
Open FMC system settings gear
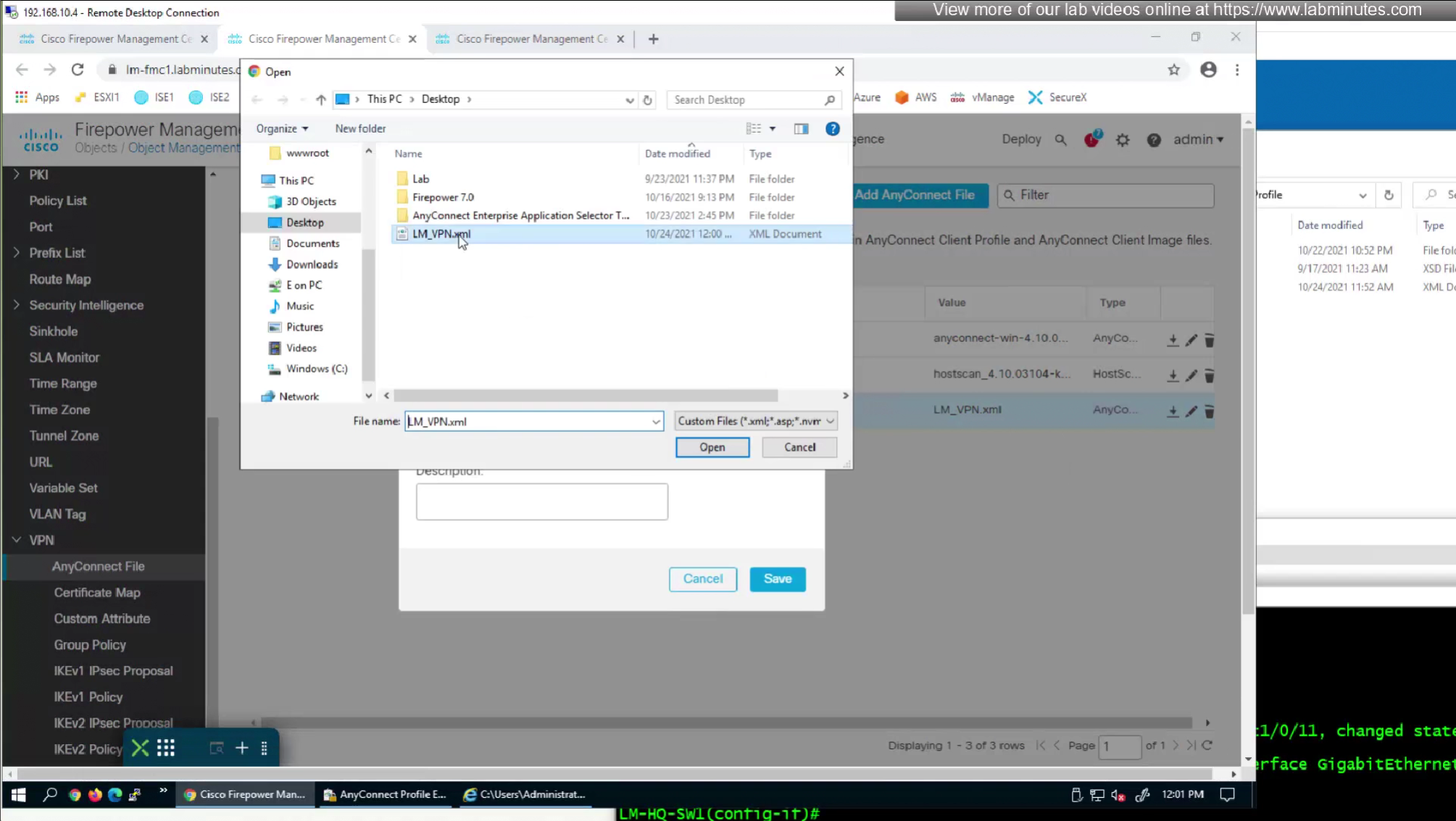tap(1123, 140)
